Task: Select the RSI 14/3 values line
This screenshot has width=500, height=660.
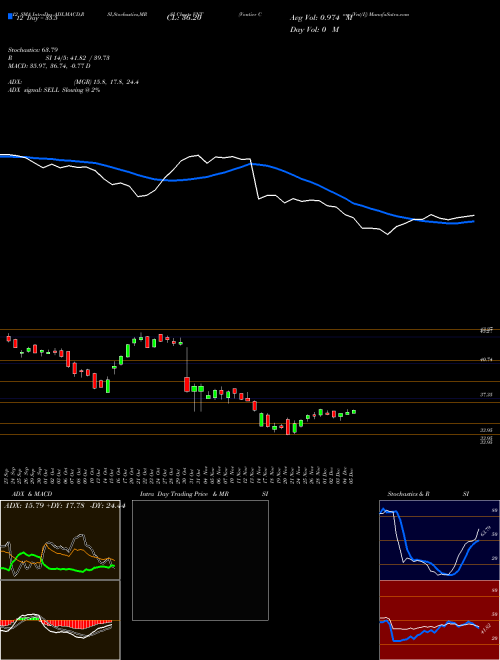Action: [x=59, y=58]
